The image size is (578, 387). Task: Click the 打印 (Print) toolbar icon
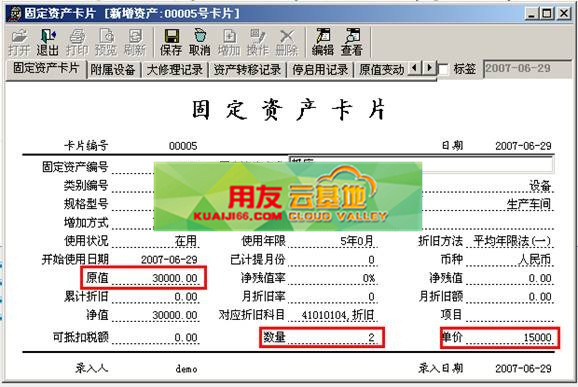77,43
